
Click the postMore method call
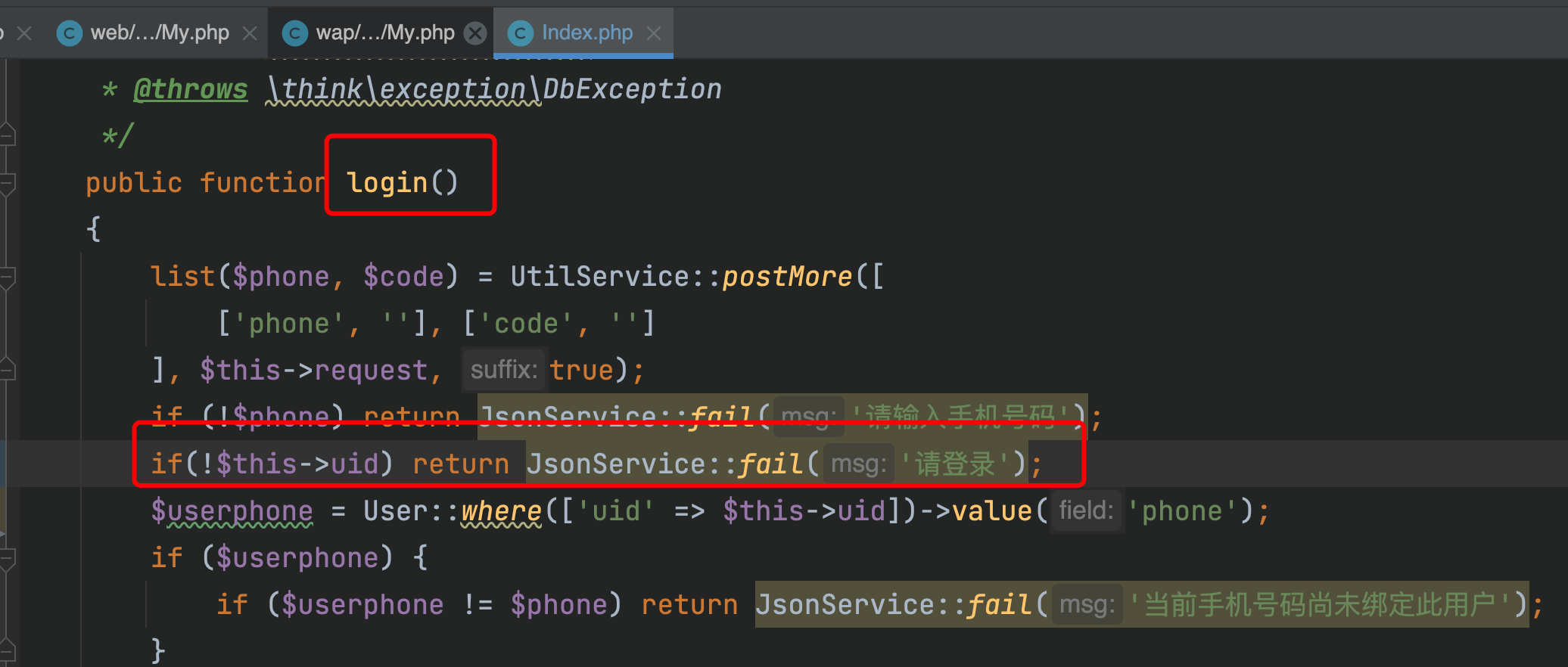coord(787,277)
